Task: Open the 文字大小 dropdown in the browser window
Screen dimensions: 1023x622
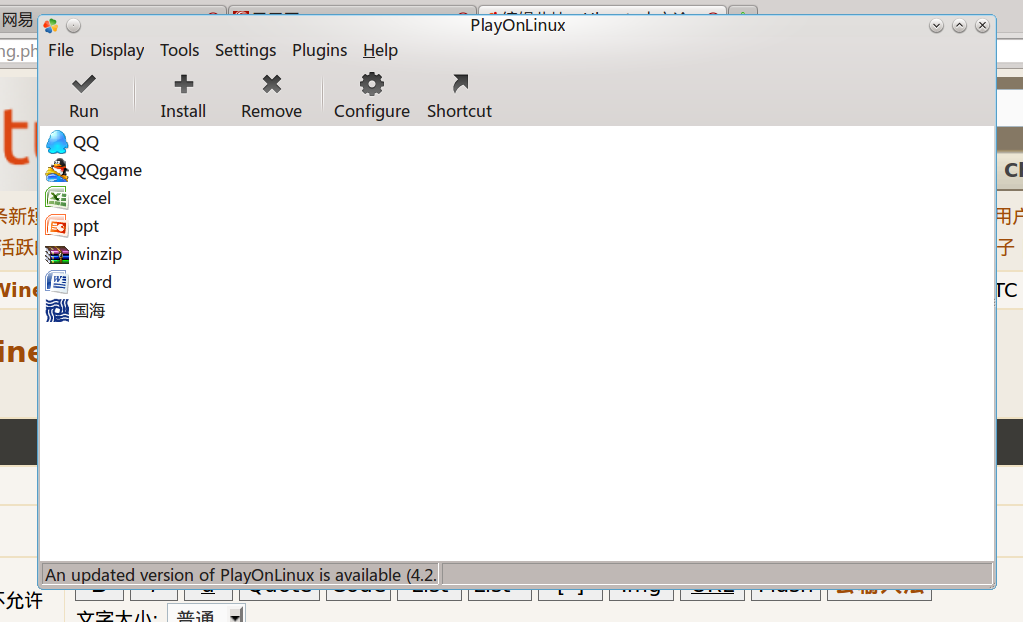Action: click(206, 614)
